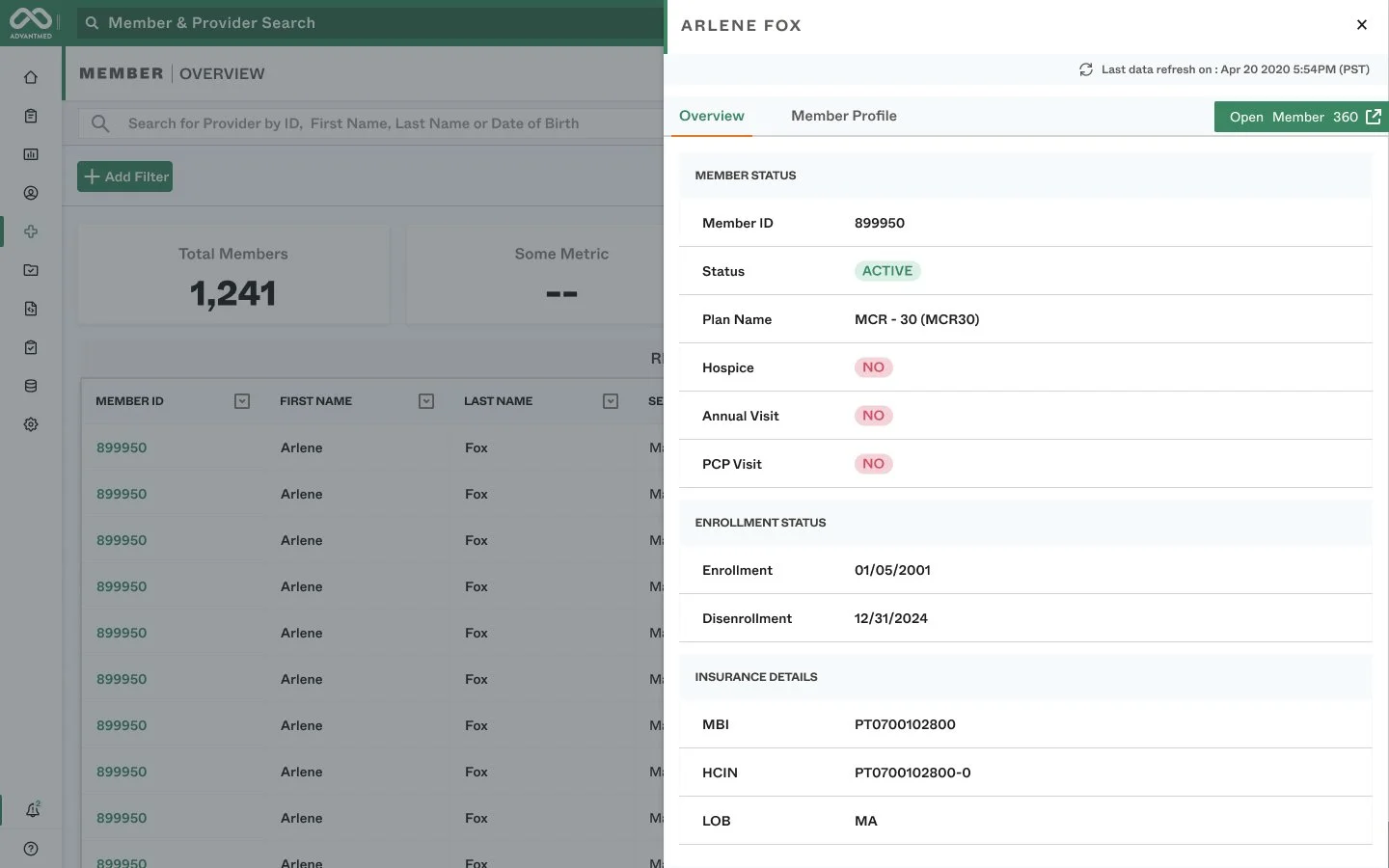Open the notifications bell icon
1389x868 pixels.
click(x=32, y=810)
